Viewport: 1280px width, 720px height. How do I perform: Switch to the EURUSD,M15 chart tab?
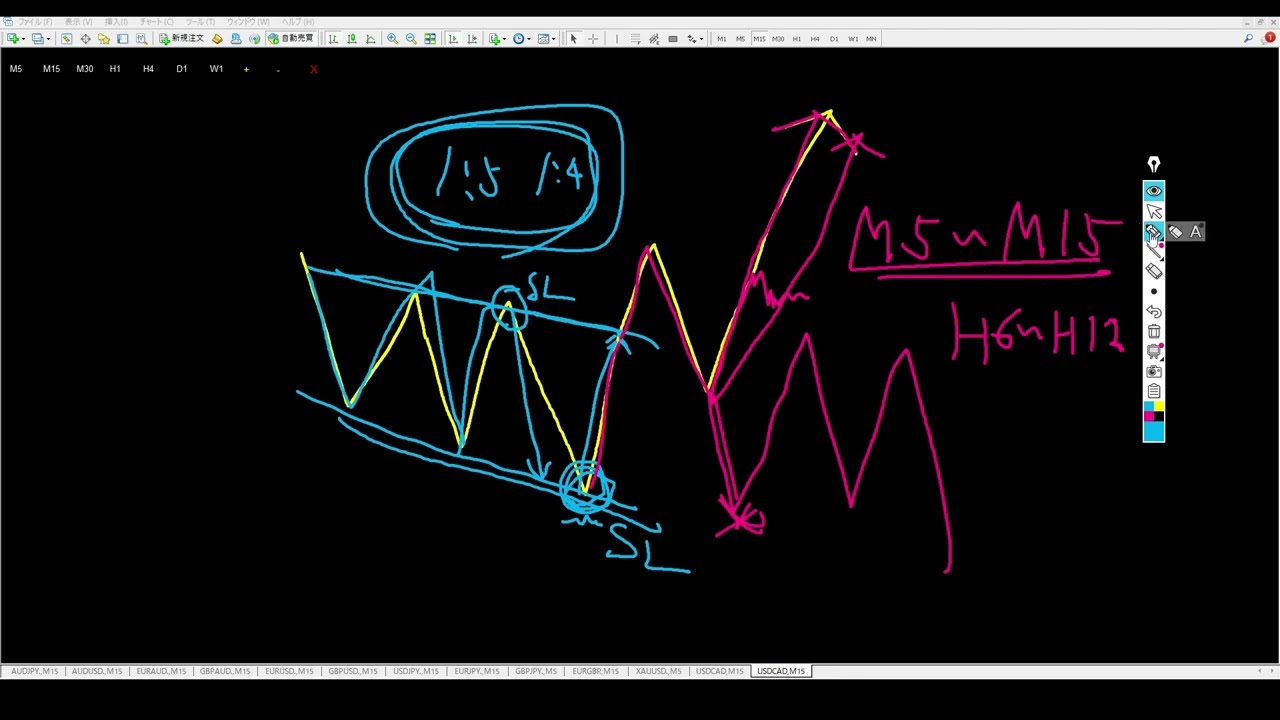pos(289,671)
